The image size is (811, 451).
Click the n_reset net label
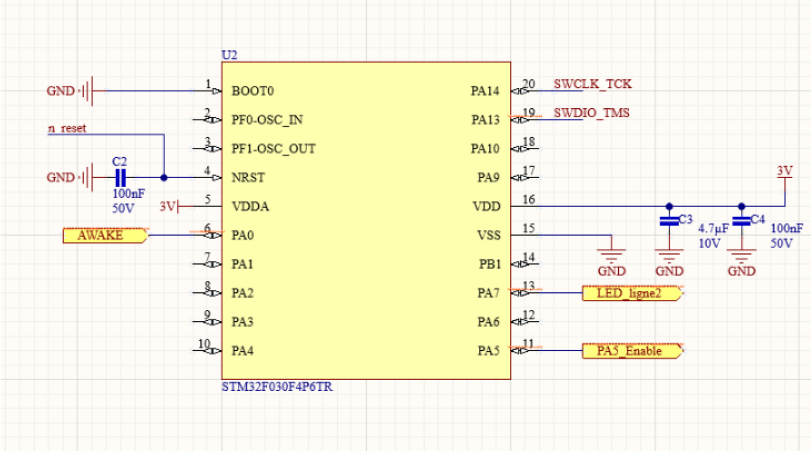coord(68,129)
